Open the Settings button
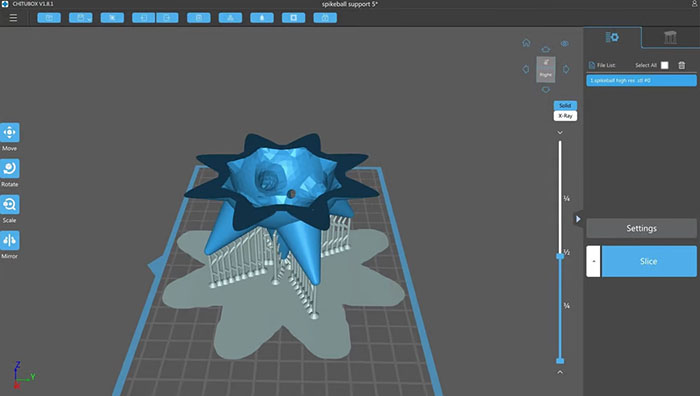The height and width of the screenshot is (396, 700). coord(641,228)
